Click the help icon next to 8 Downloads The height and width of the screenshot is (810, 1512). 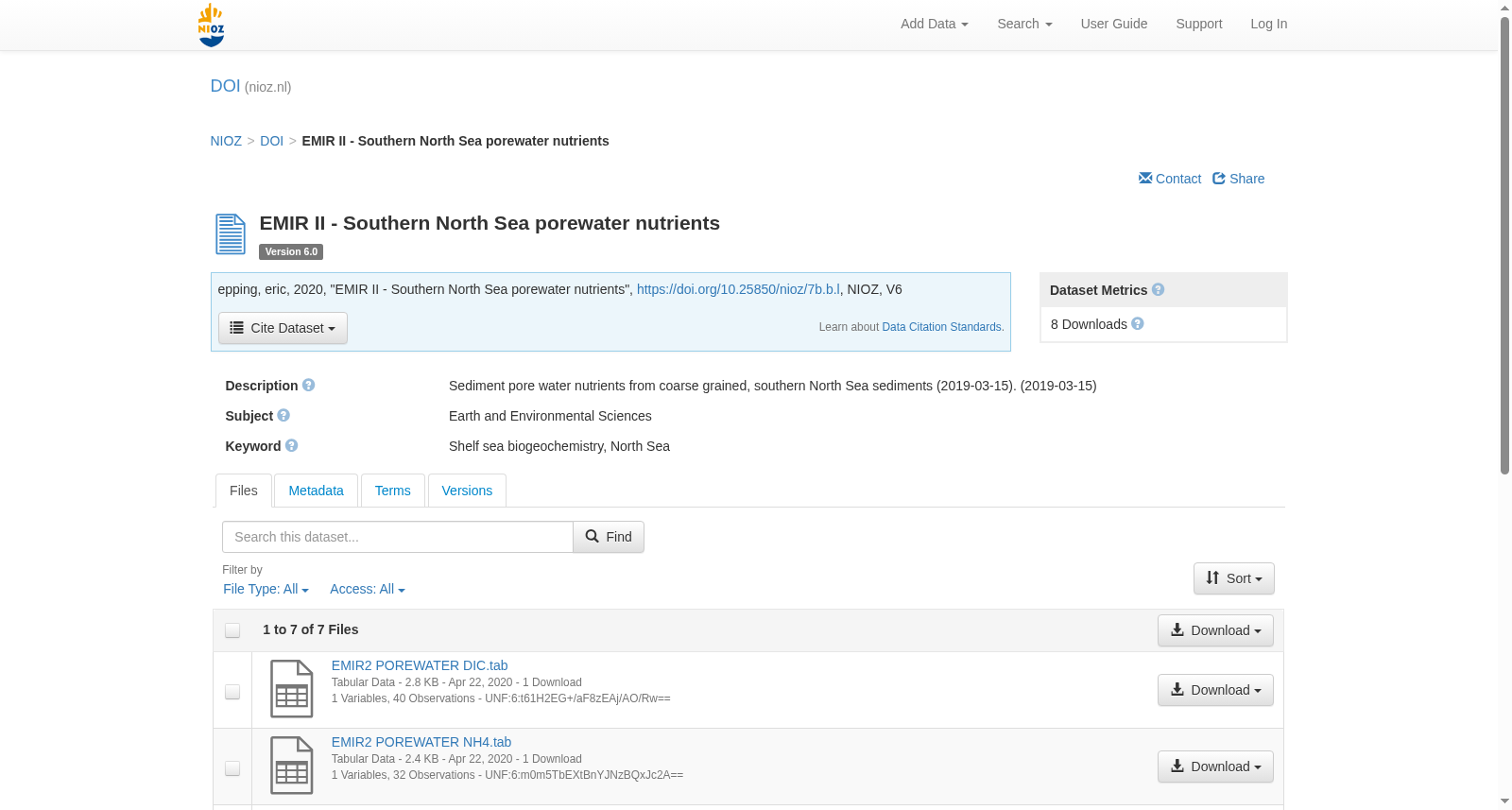pos(1138,323)
